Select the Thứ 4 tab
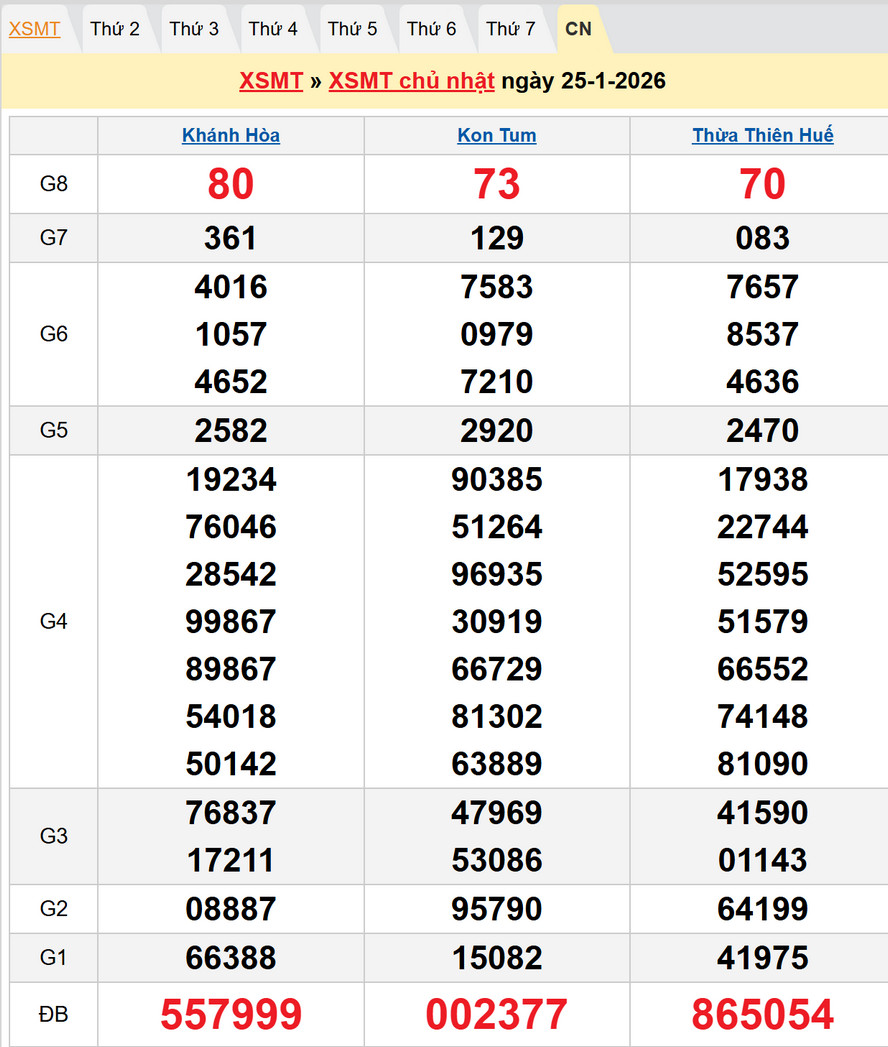Screen dimensions: 888x1047 point(273,29)
